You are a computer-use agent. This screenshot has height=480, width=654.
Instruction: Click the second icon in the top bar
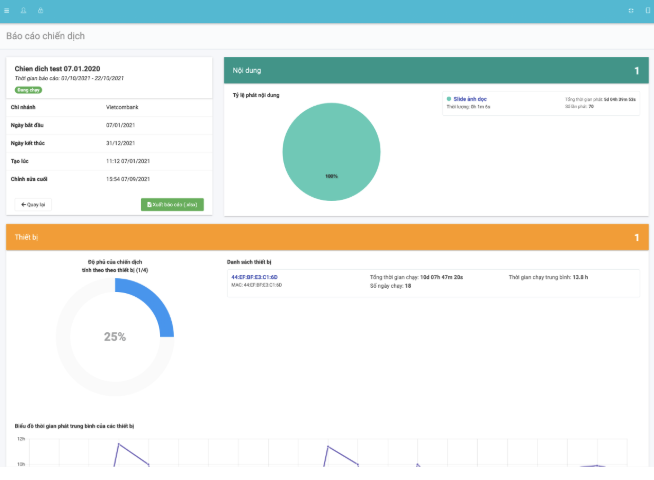point(23,10)
